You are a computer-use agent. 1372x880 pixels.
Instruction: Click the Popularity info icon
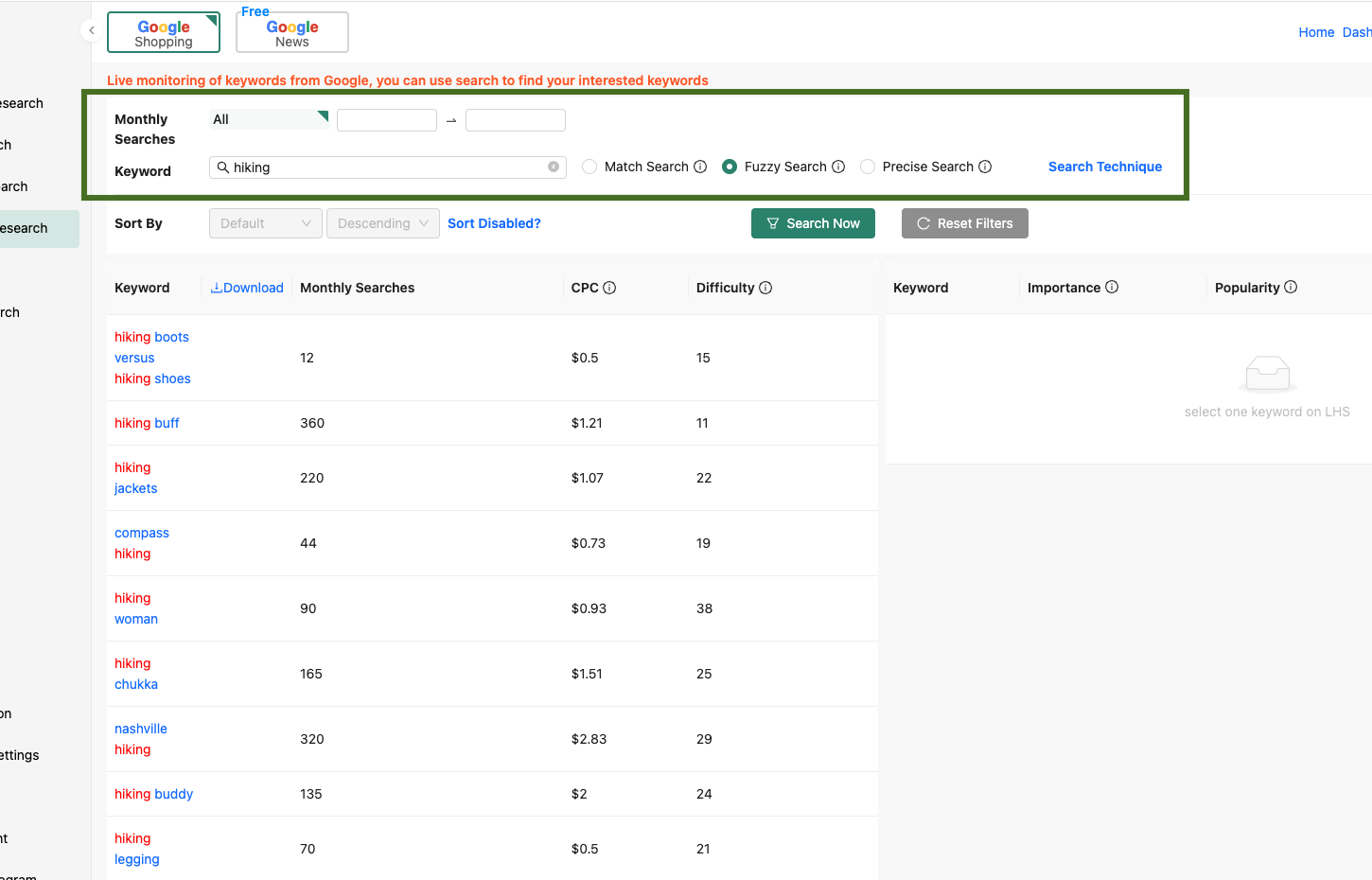pyautogui.click(x=1290, y=287)
